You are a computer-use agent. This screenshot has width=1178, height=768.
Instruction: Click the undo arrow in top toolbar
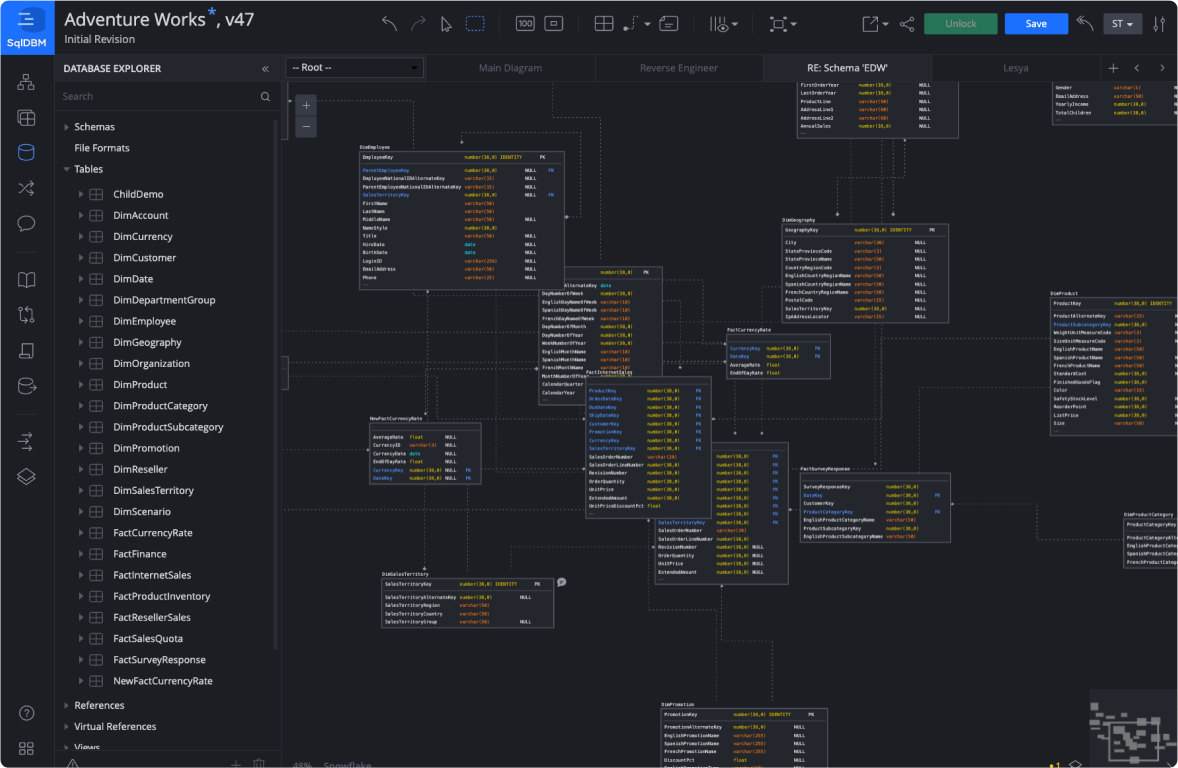[x=389, y=24]
